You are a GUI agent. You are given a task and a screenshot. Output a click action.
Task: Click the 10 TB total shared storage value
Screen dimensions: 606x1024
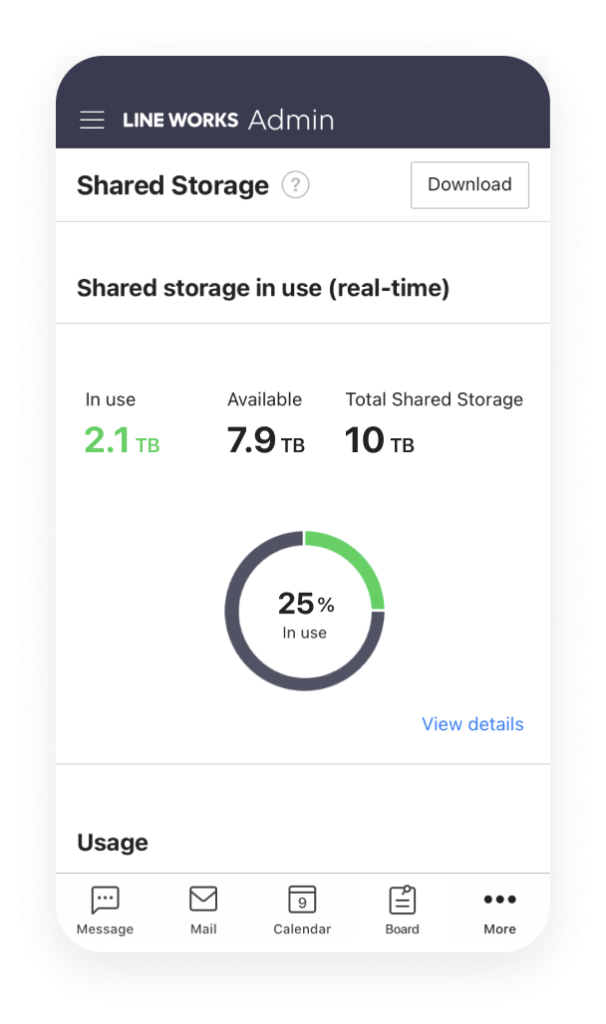379,440
